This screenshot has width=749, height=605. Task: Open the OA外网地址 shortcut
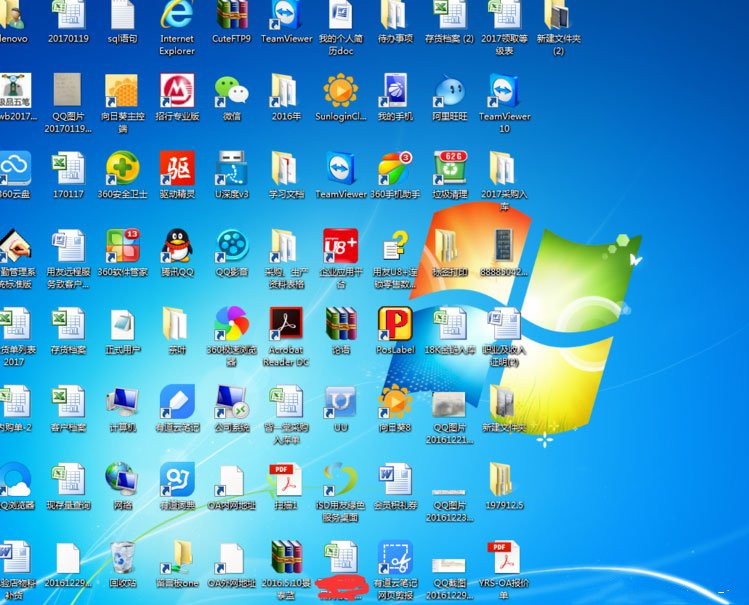232,564
